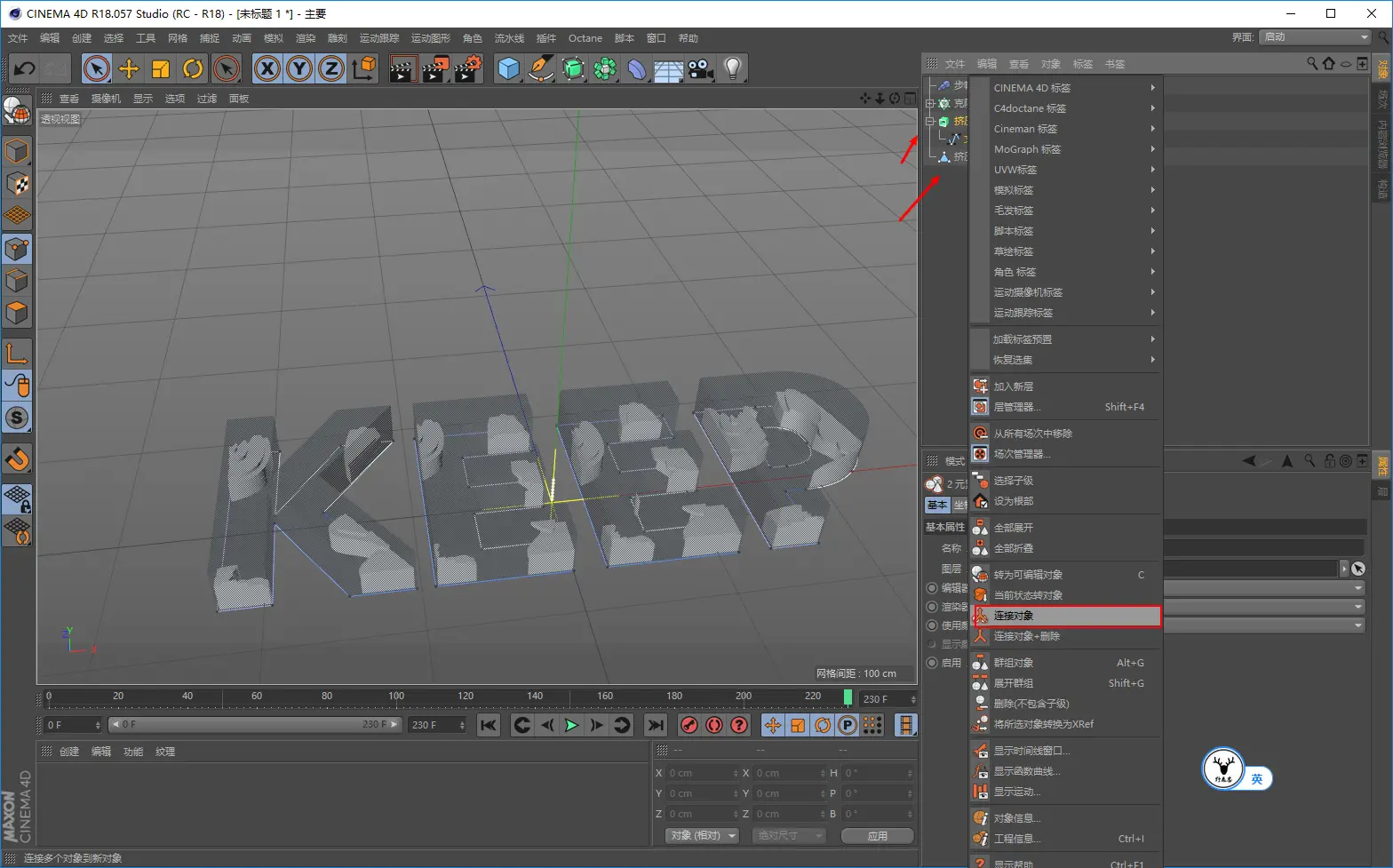This screenshot has width=1393, height=868.
Task: Toggle the X axis lock
Action: [x=267, y=68]
